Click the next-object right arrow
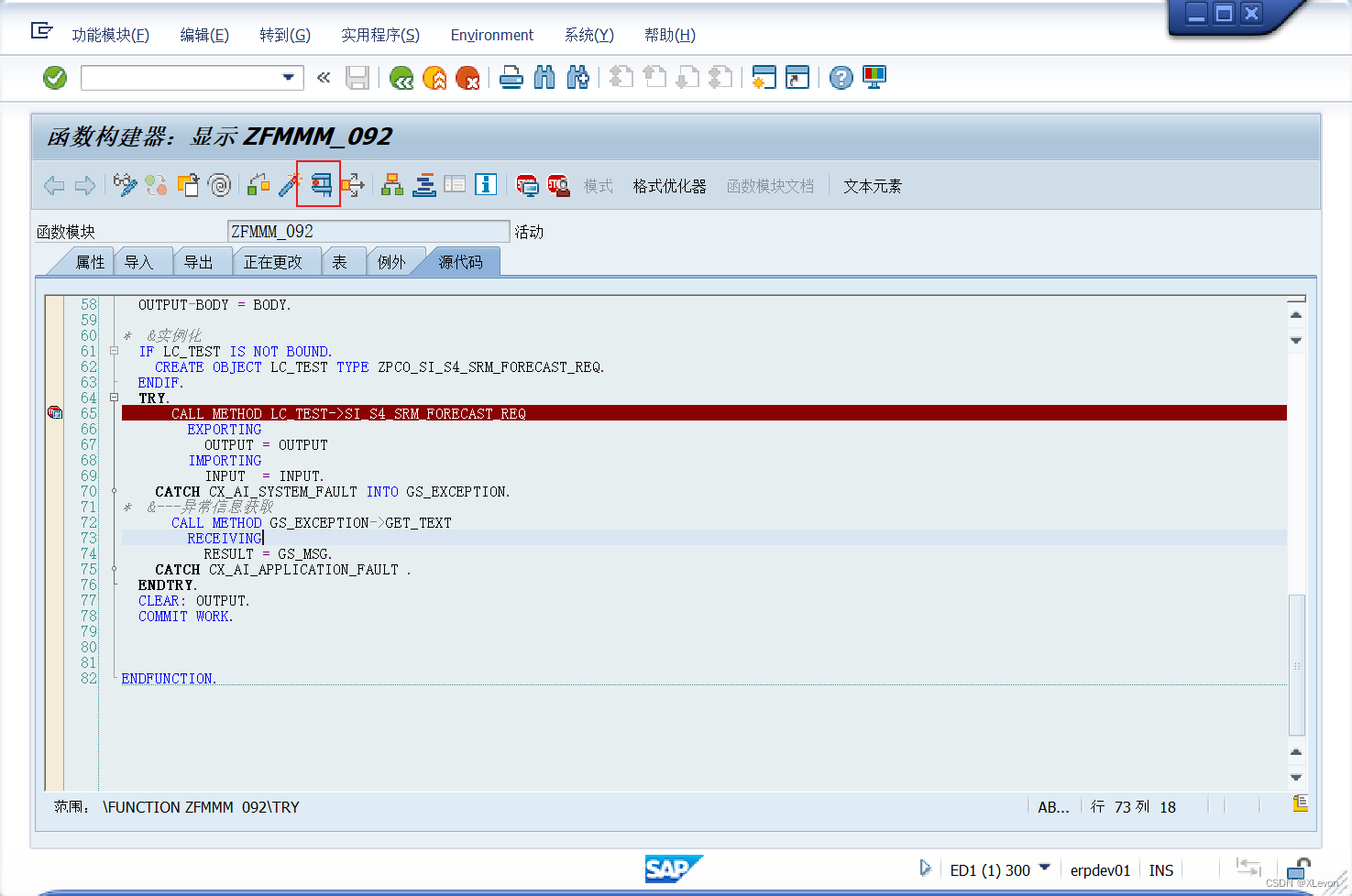Screen dimensions: 1352x896 click(x=85, y=186)
